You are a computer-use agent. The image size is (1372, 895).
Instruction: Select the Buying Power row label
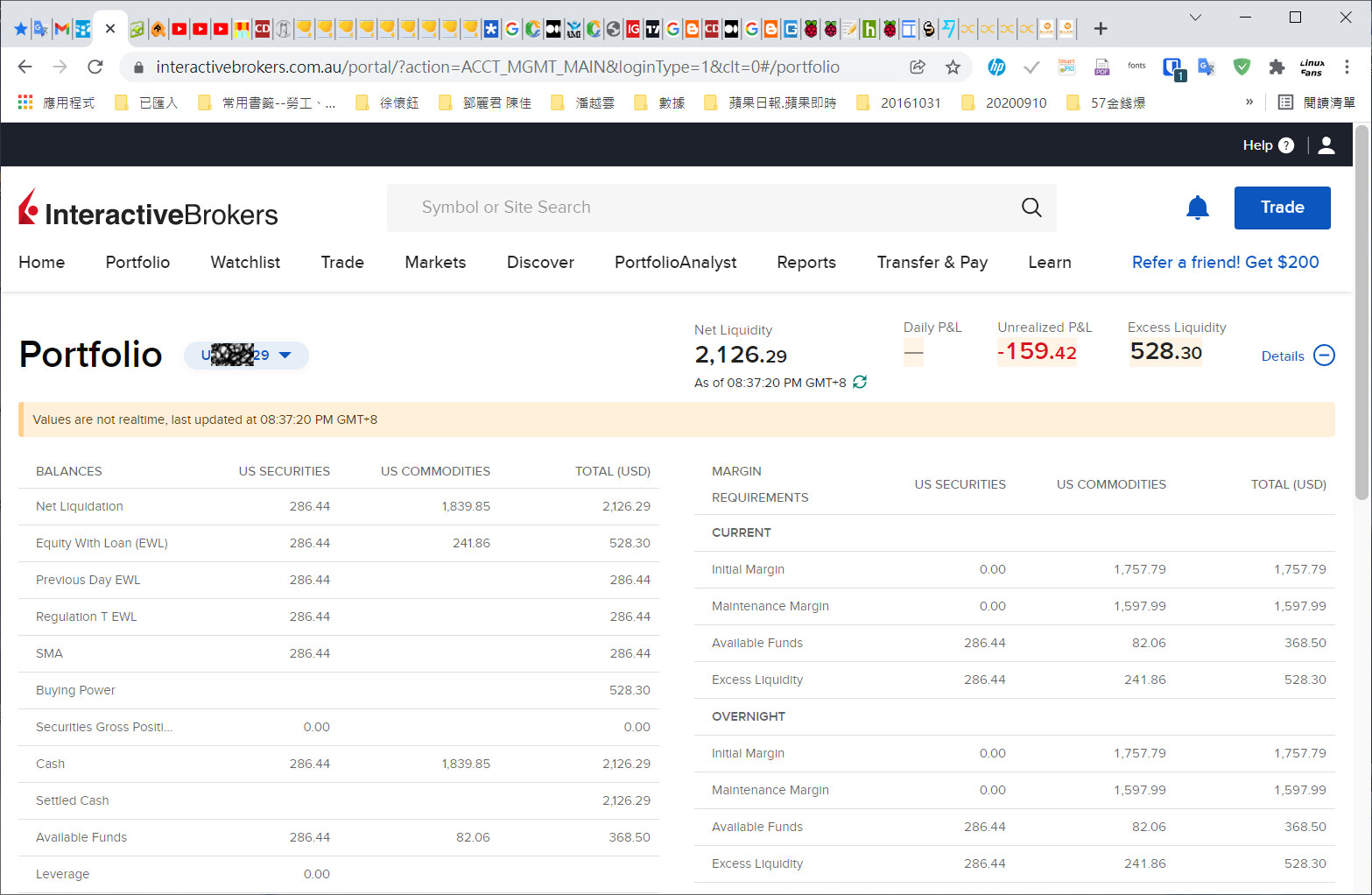pos(75,690)
